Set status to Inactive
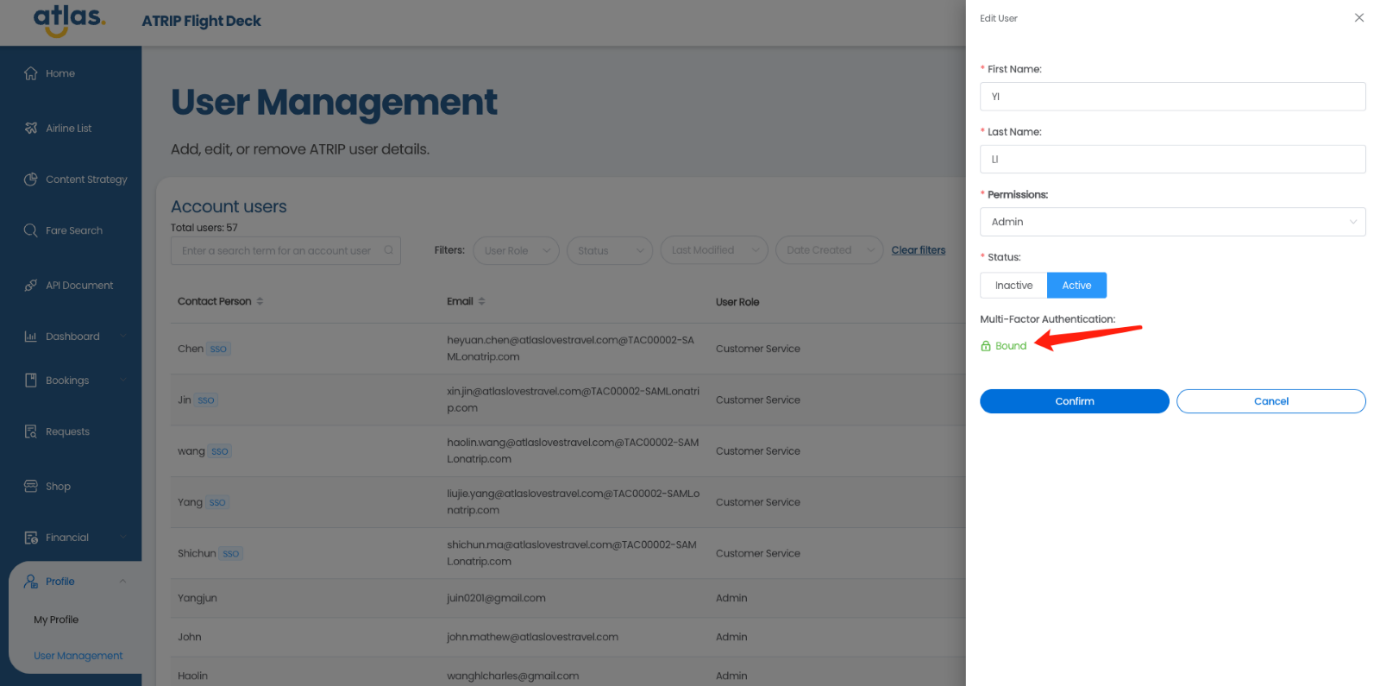The height and width of the screenshot is (686, 1380). point(1013,286)
